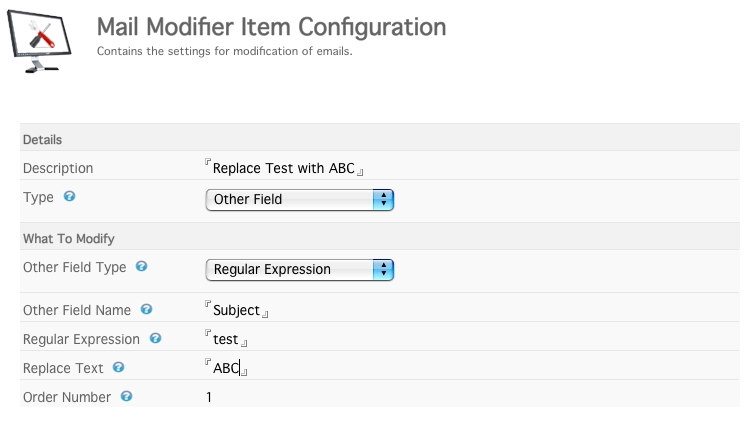Image resolution: width=754 pixels, height=421 pixels.
Task: Click the monitor with tools configuration icon
Action: [x=39, y=41]
